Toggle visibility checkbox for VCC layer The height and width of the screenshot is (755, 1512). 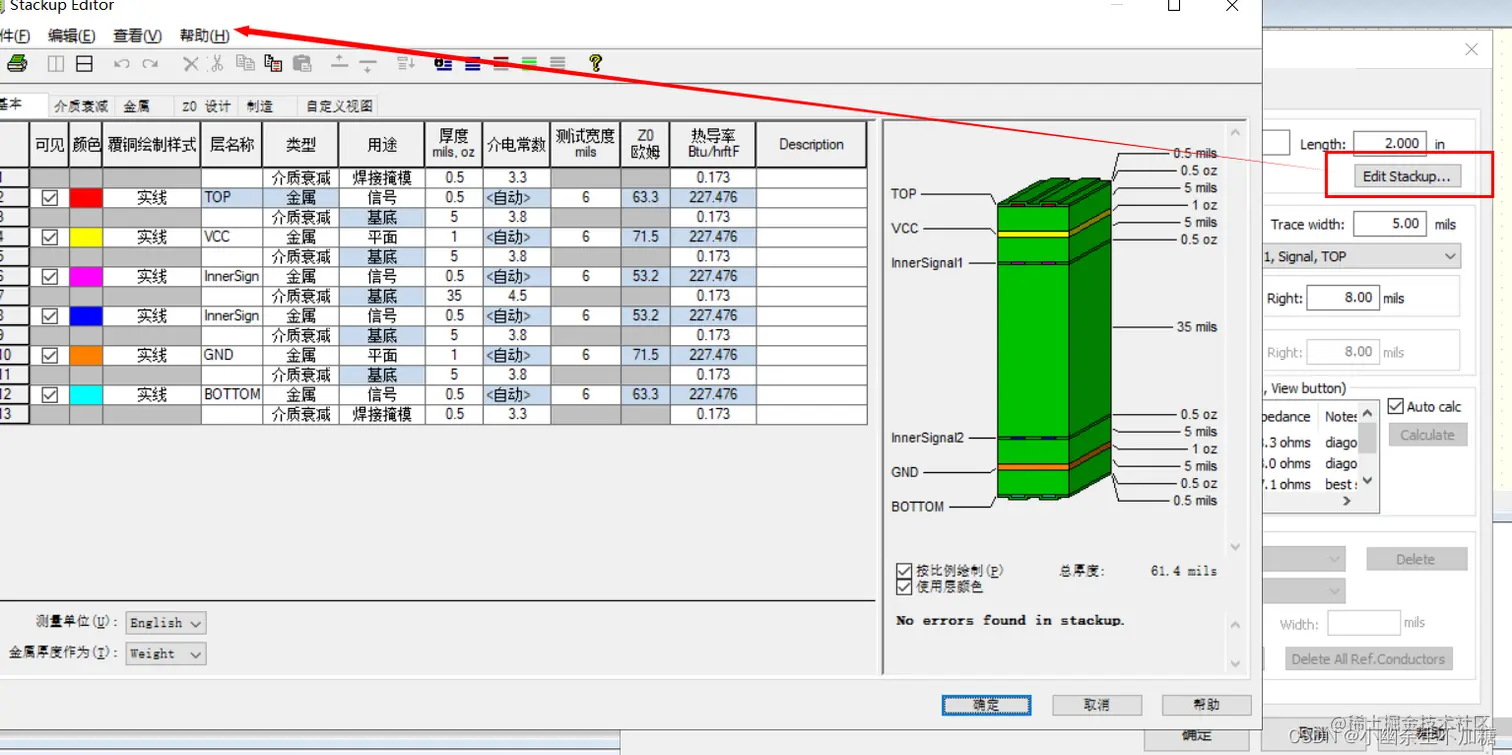[x=50, y=237]
